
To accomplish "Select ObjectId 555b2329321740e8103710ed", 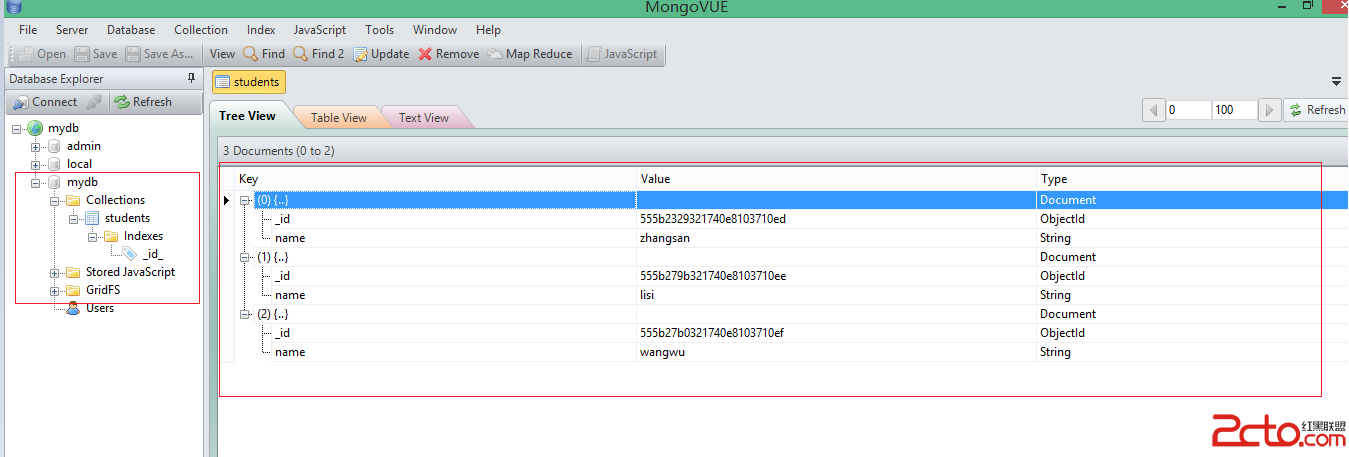I will pyautogui.click(x=713, y=219).
